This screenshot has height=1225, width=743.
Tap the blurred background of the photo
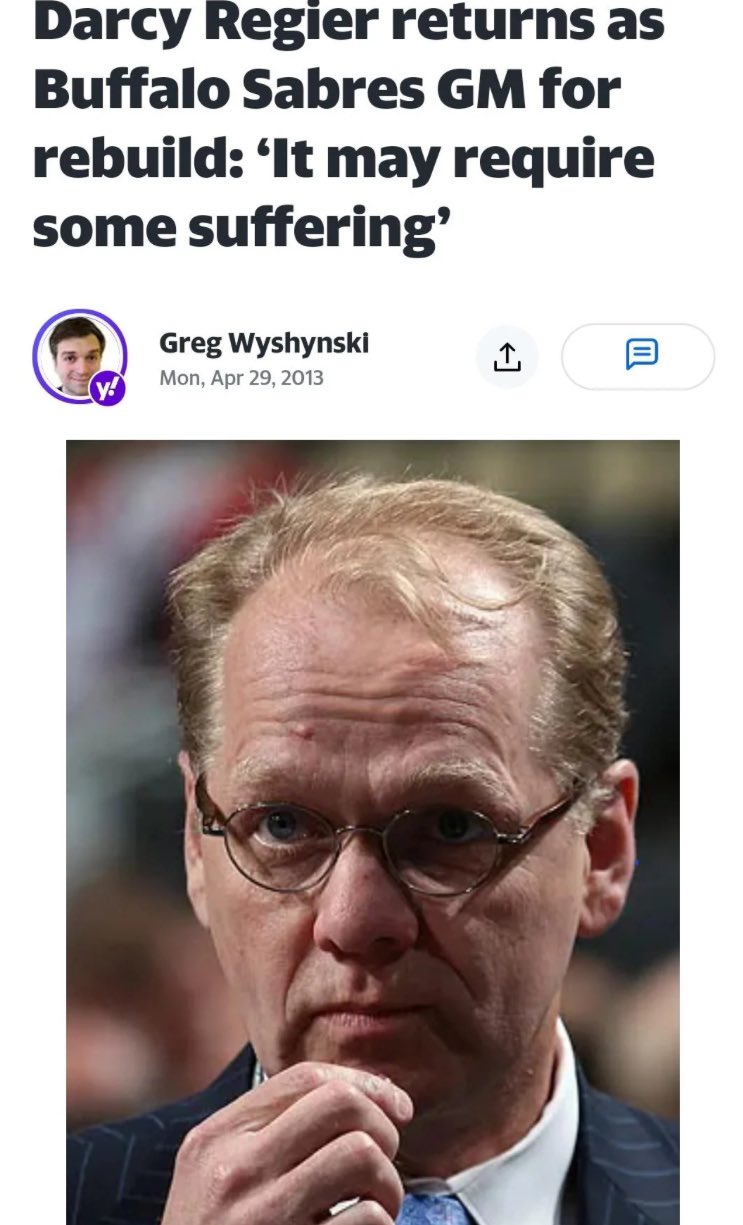click(x=120, y=620)
